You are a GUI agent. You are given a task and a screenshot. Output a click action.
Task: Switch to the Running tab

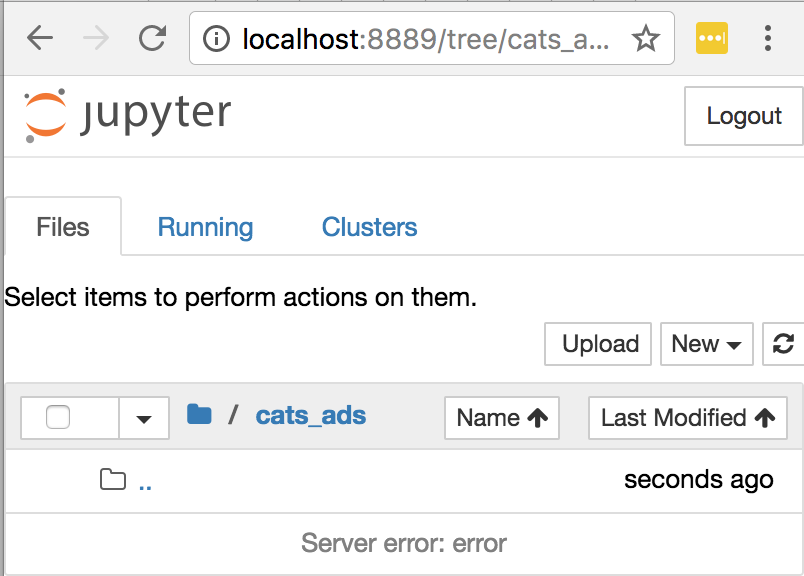pos(205,227)
